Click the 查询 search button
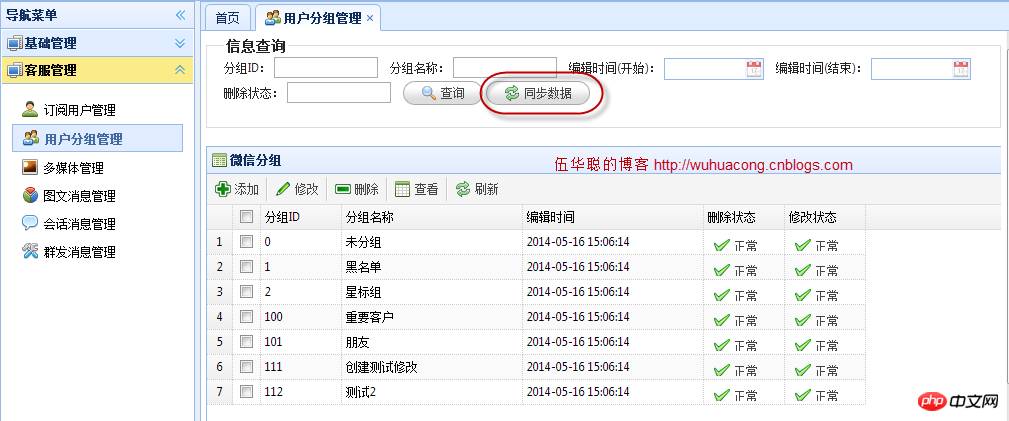This screenshot has width=1009, height=421. (443, 93)
